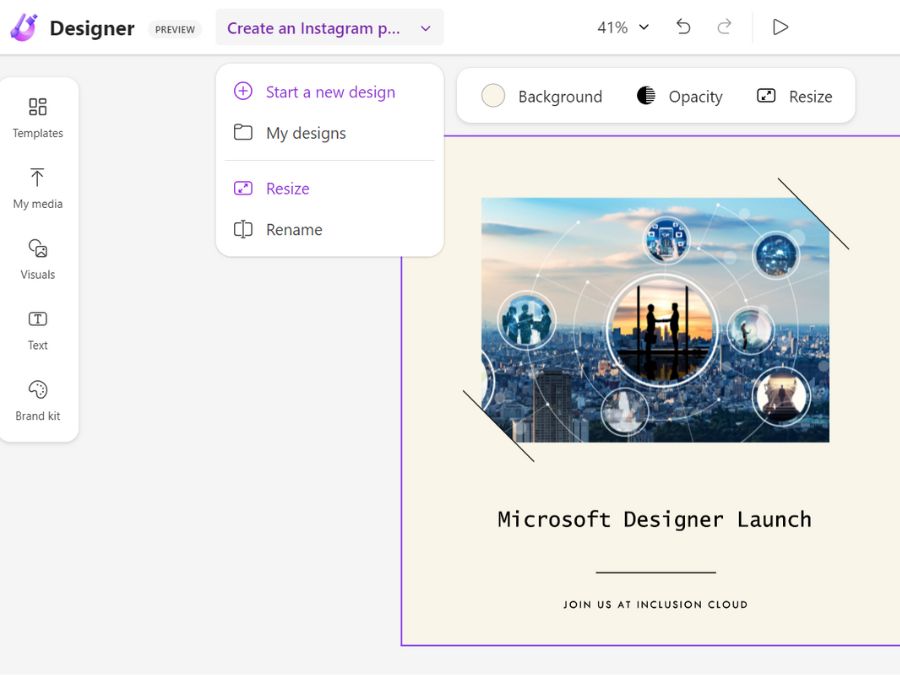Viewport: 900px width, 675px height.
Task: Redo the last action
Action: coord(724,27)
